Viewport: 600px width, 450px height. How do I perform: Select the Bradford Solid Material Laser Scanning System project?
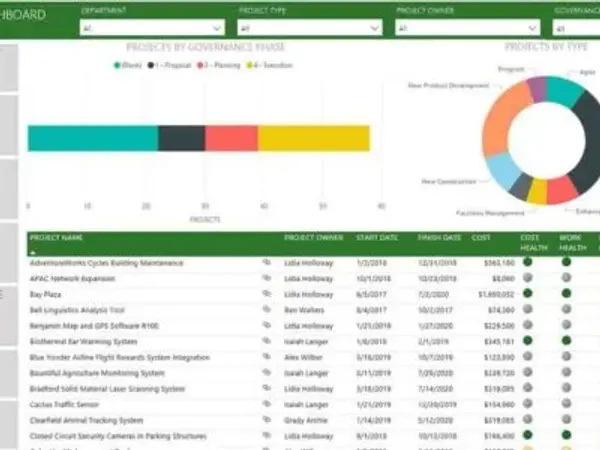(107, 389)
